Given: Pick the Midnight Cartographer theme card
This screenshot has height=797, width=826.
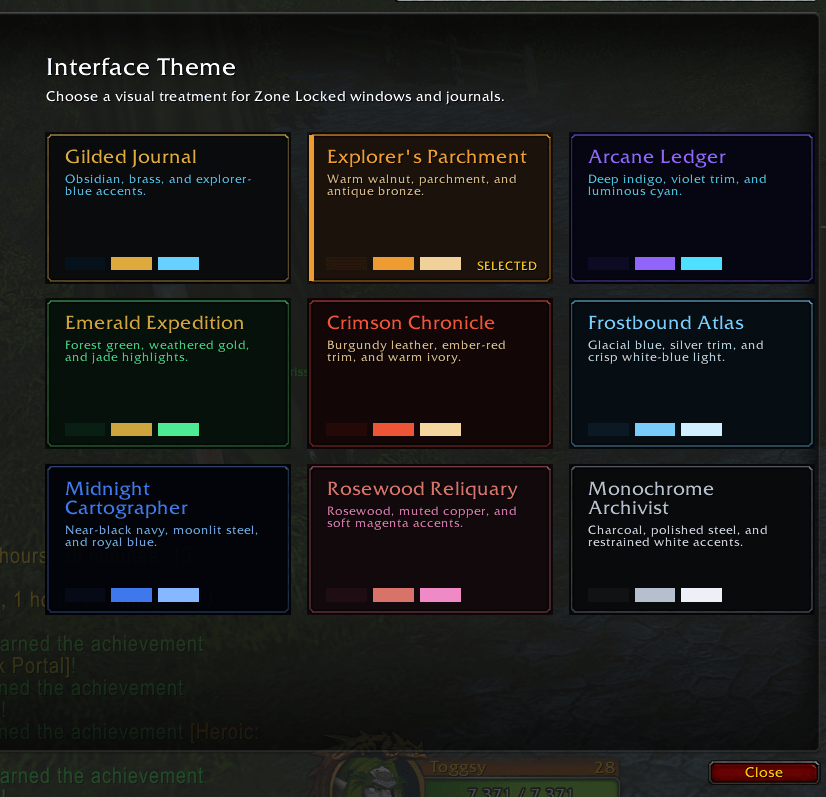Looking at the screenshot, I should [168, 539].
